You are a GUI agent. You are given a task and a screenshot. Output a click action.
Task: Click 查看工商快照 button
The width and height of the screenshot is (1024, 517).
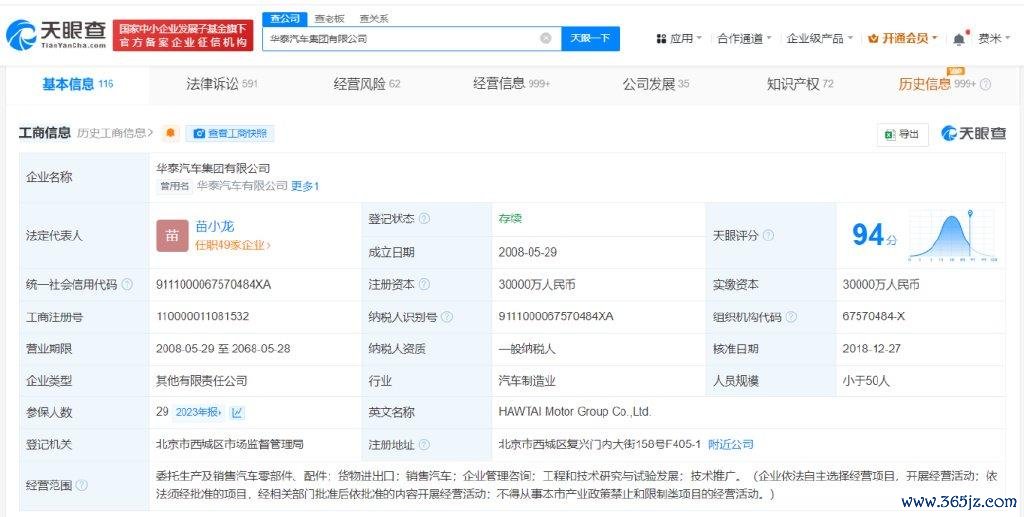(x=231, y=133)
